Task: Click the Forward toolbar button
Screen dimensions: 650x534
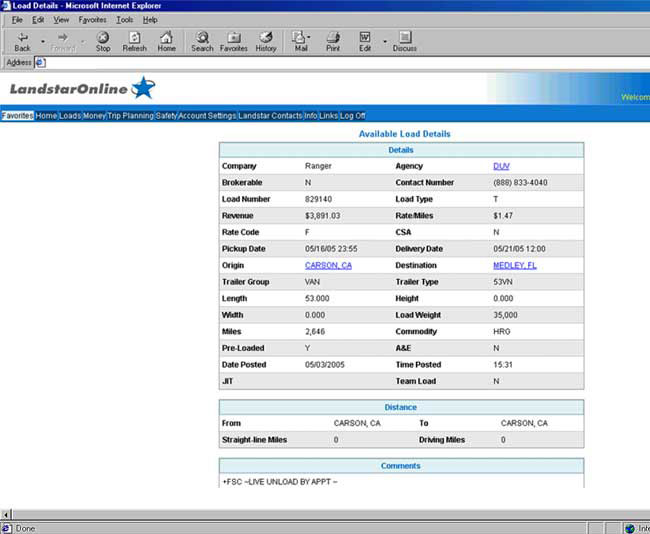Action: (63, 42)
